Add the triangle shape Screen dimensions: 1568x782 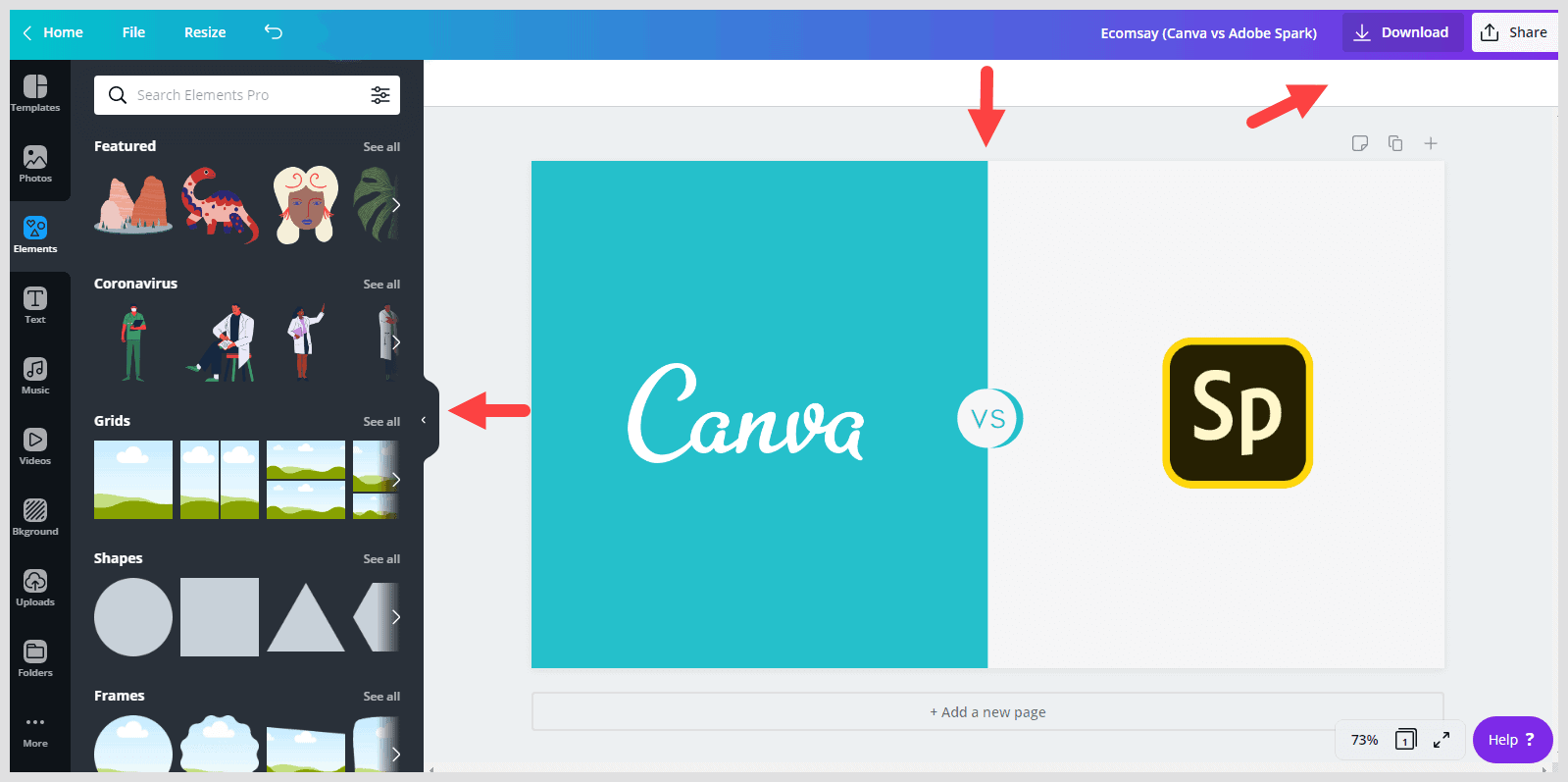coord(306,618)
